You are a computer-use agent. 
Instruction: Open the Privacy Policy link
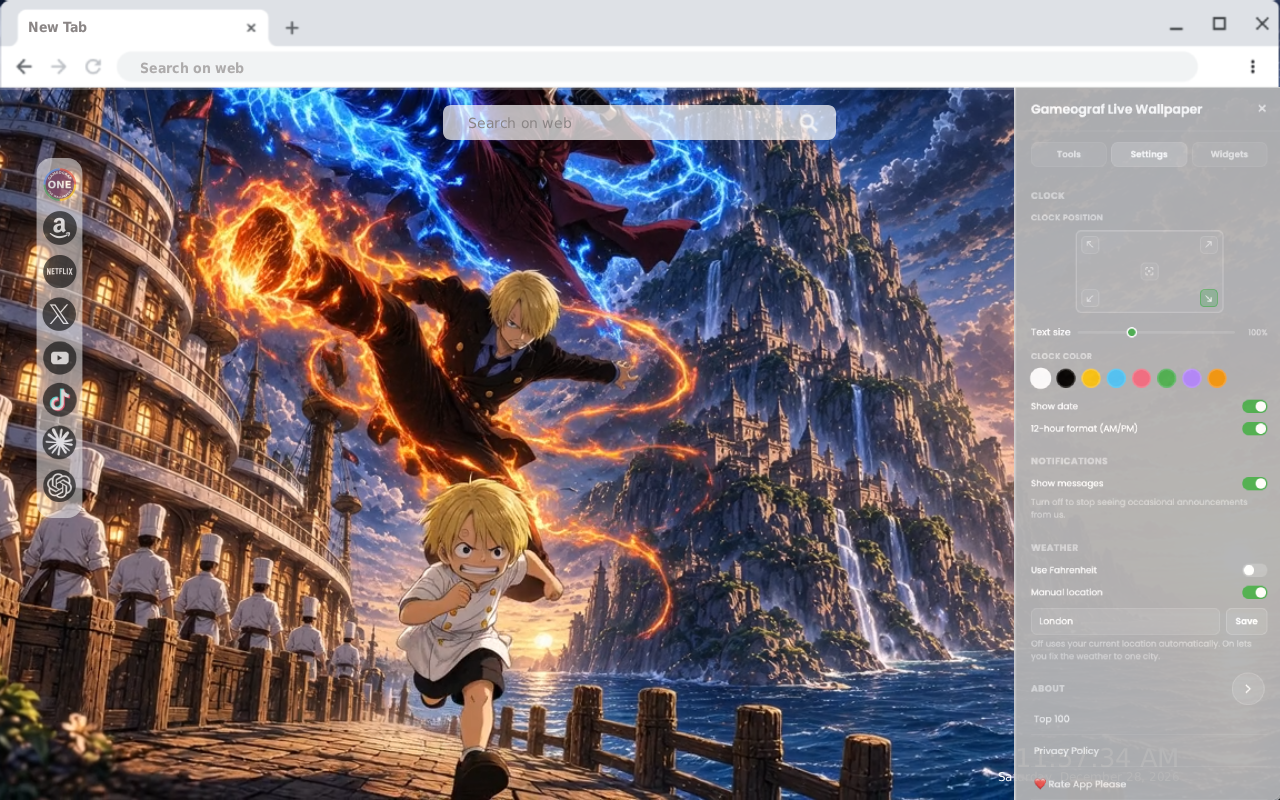click(1066, 751)
